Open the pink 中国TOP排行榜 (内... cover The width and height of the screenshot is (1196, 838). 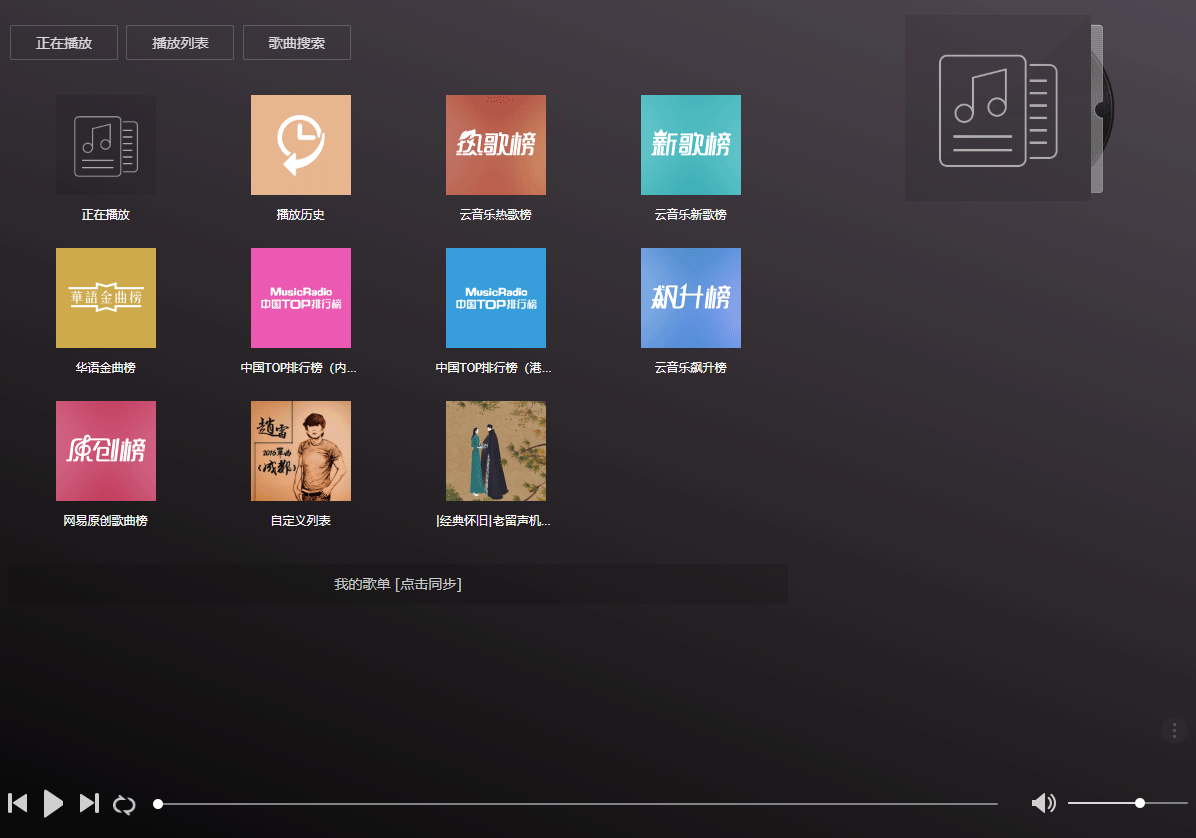pos(301,298)
